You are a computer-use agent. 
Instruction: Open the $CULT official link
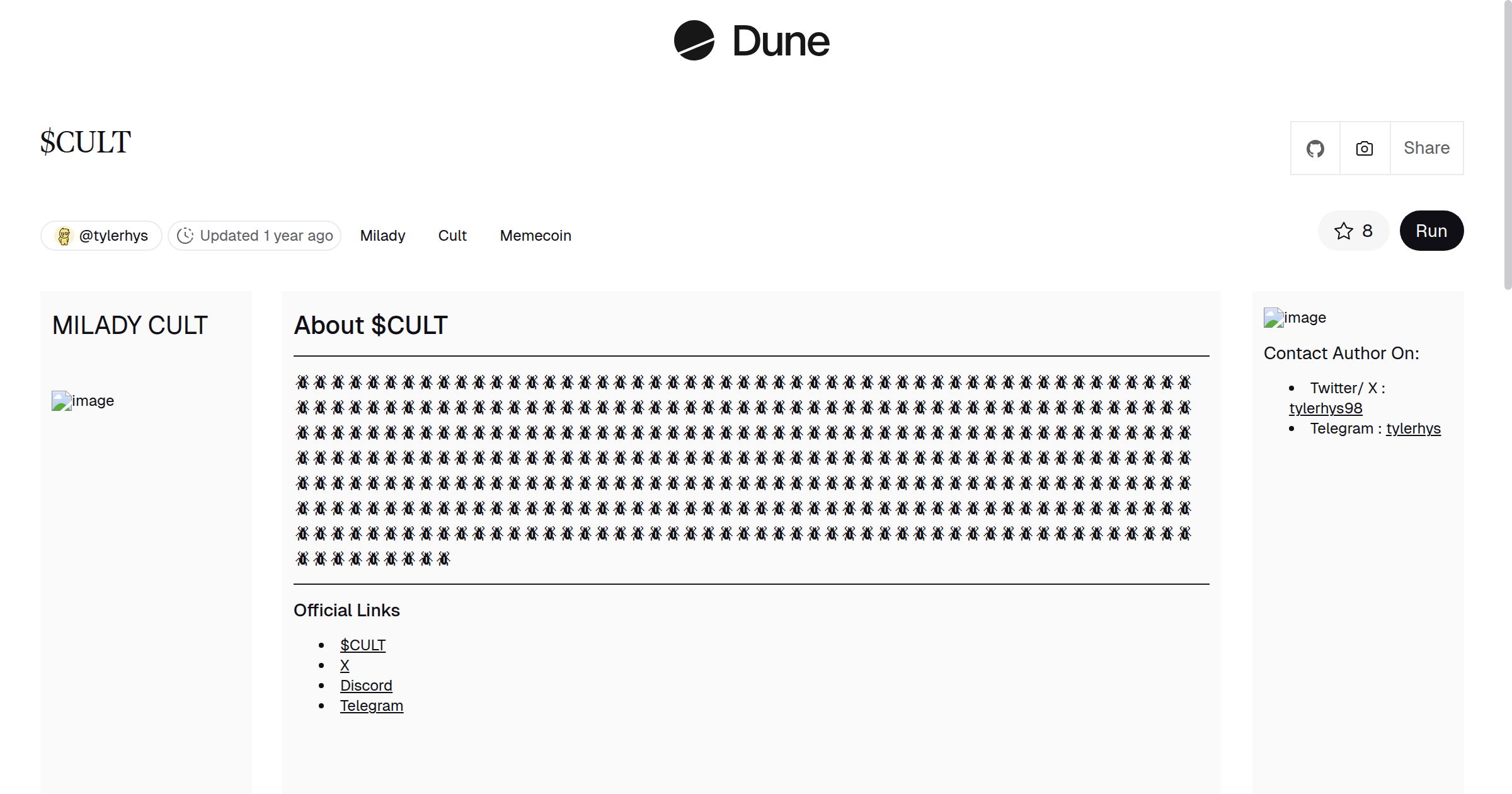[363, 645]
